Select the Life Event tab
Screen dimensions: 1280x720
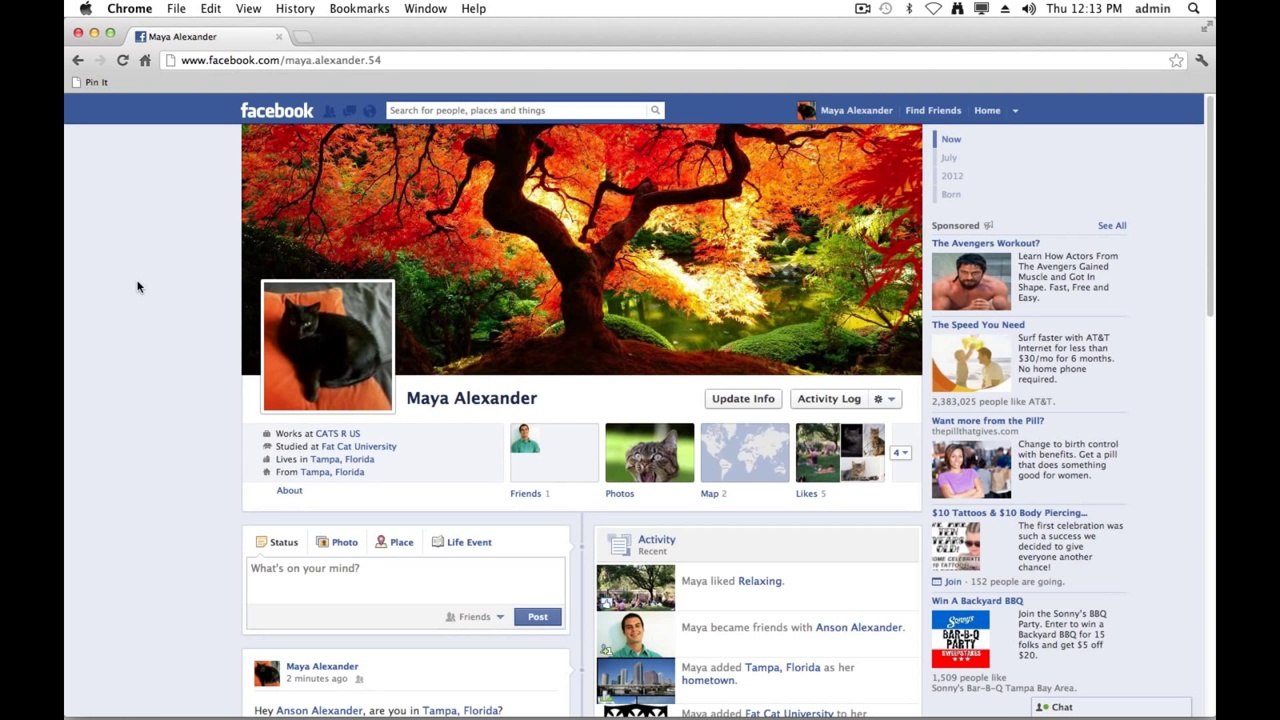(x=461, y=542)
